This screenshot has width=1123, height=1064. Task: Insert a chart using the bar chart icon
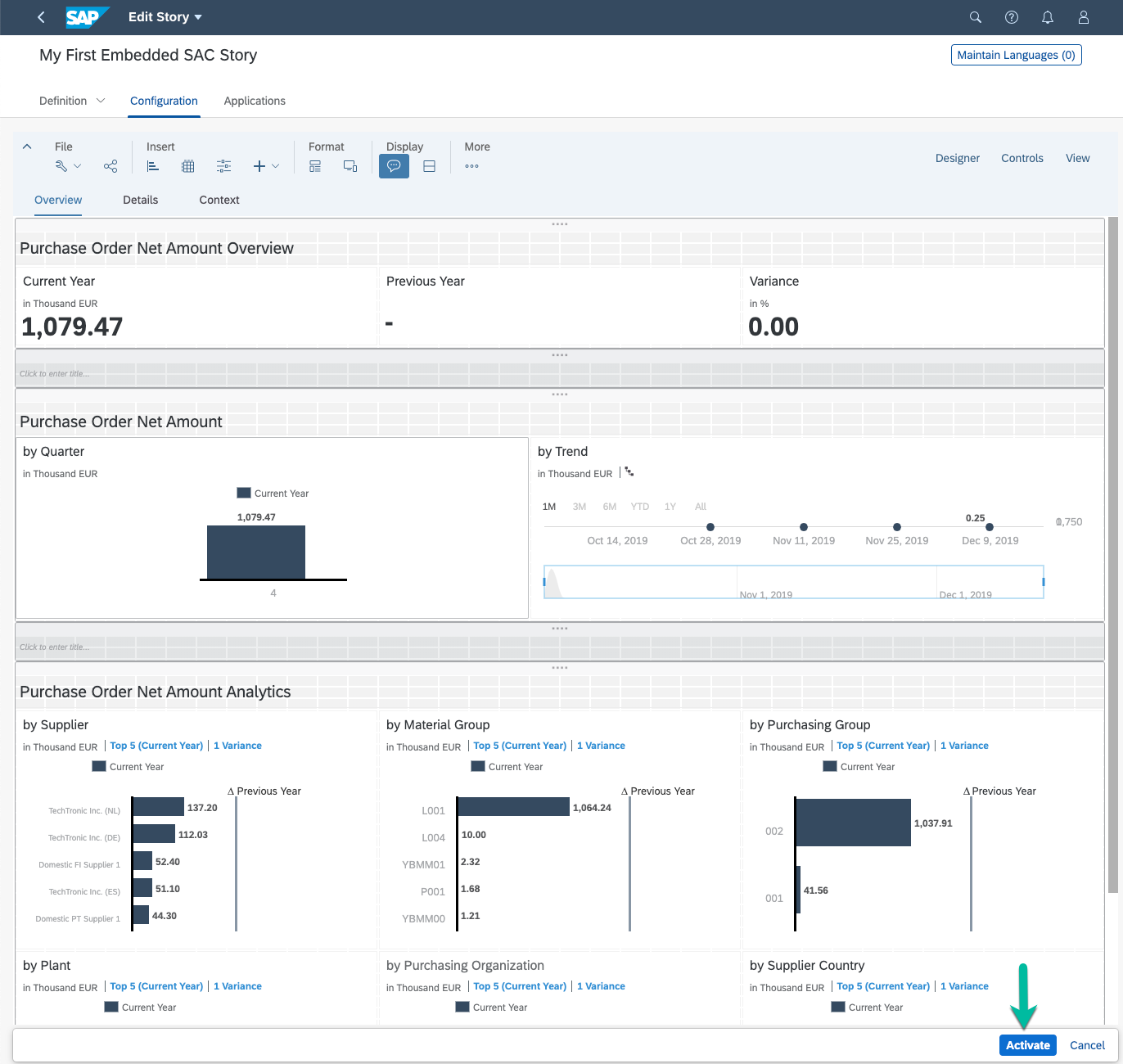coord(153,166)
